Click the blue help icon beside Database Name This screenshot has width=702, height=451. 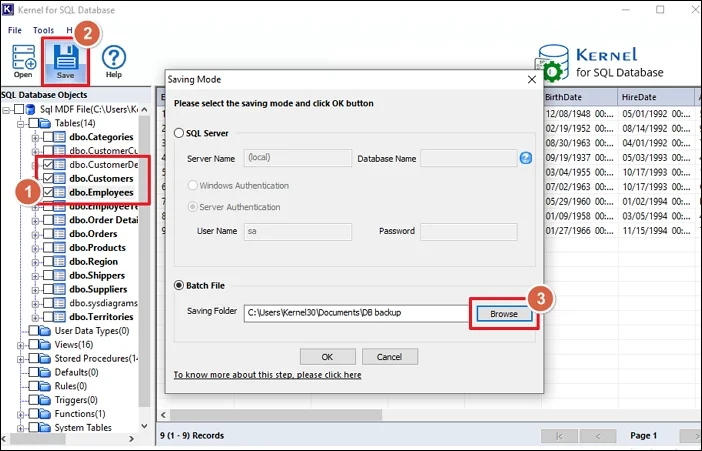(x=525, y=158)
